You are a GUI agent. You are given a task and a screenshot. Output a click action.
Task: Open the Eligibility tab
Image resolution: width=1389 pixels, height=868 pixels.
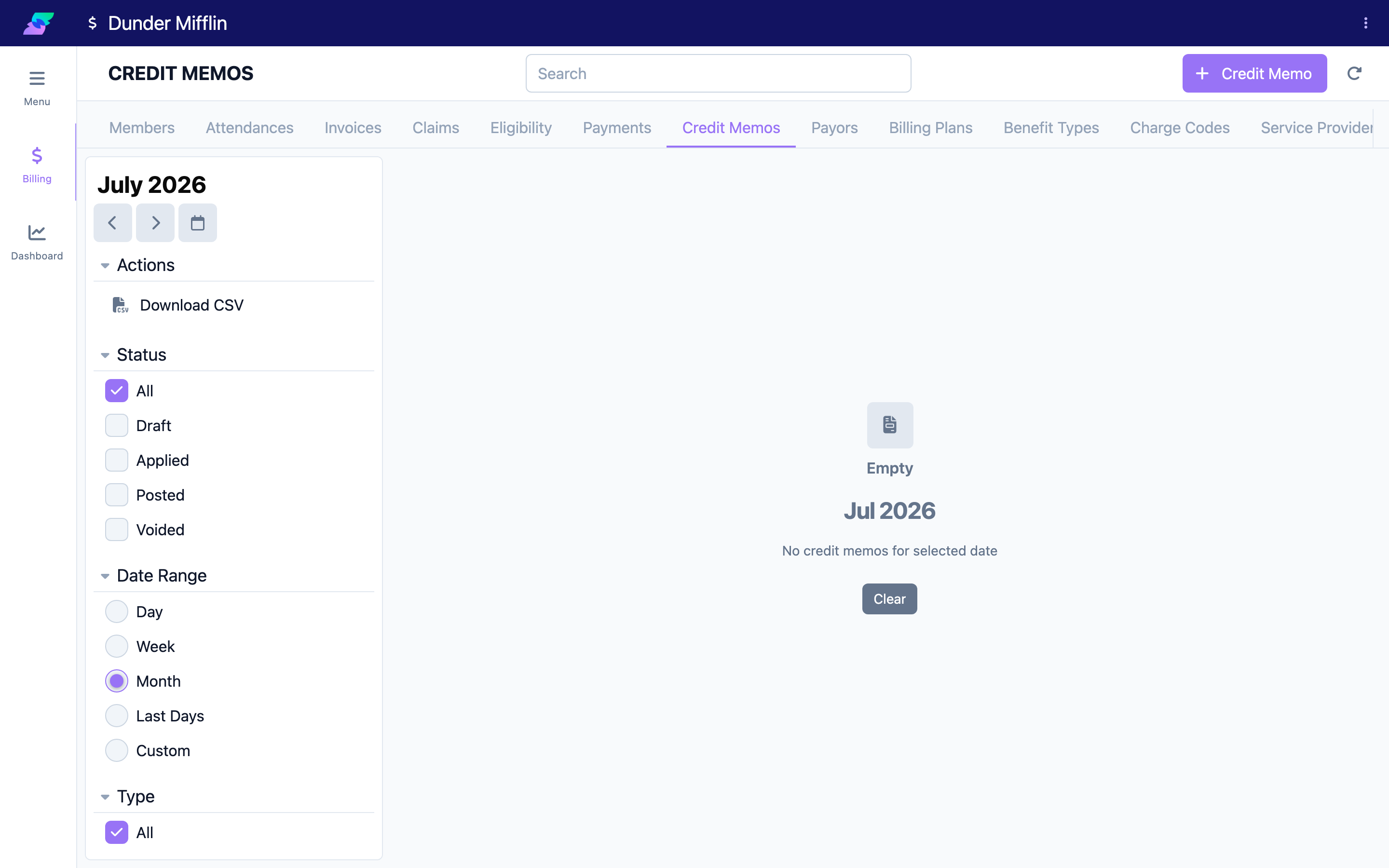(x=521, y=127)
